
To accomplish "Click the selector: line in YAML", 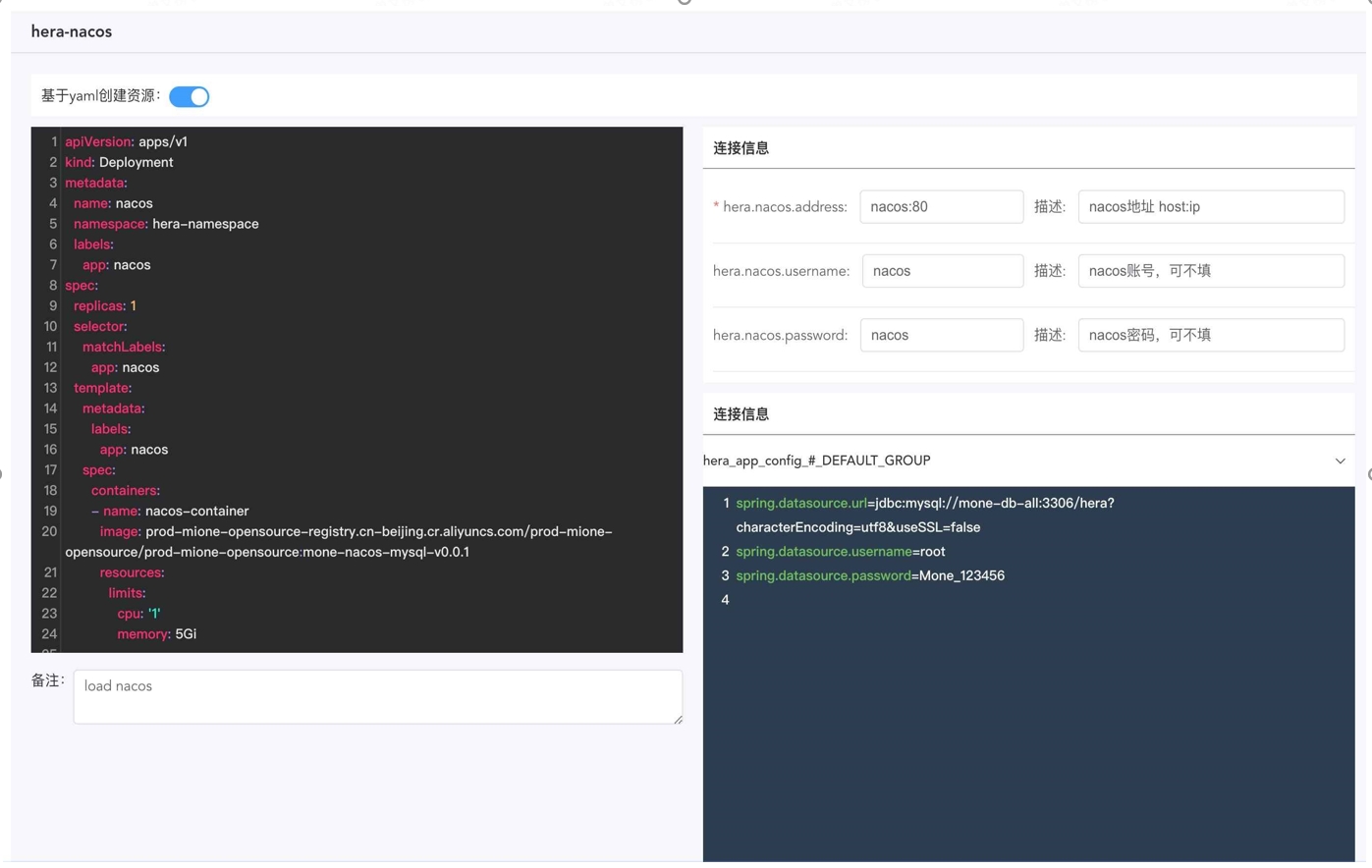I will 100,326.
